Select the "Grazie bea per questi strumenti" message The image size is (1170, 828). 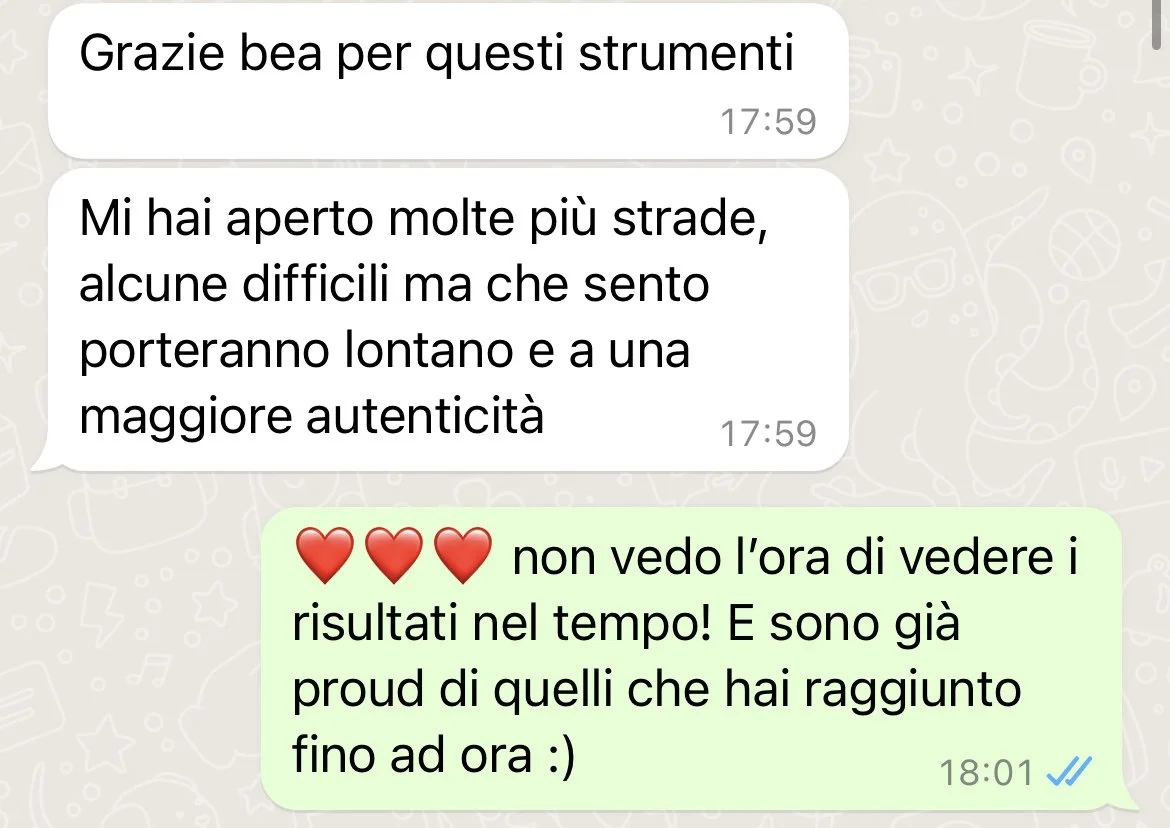[x=448, y=81]
